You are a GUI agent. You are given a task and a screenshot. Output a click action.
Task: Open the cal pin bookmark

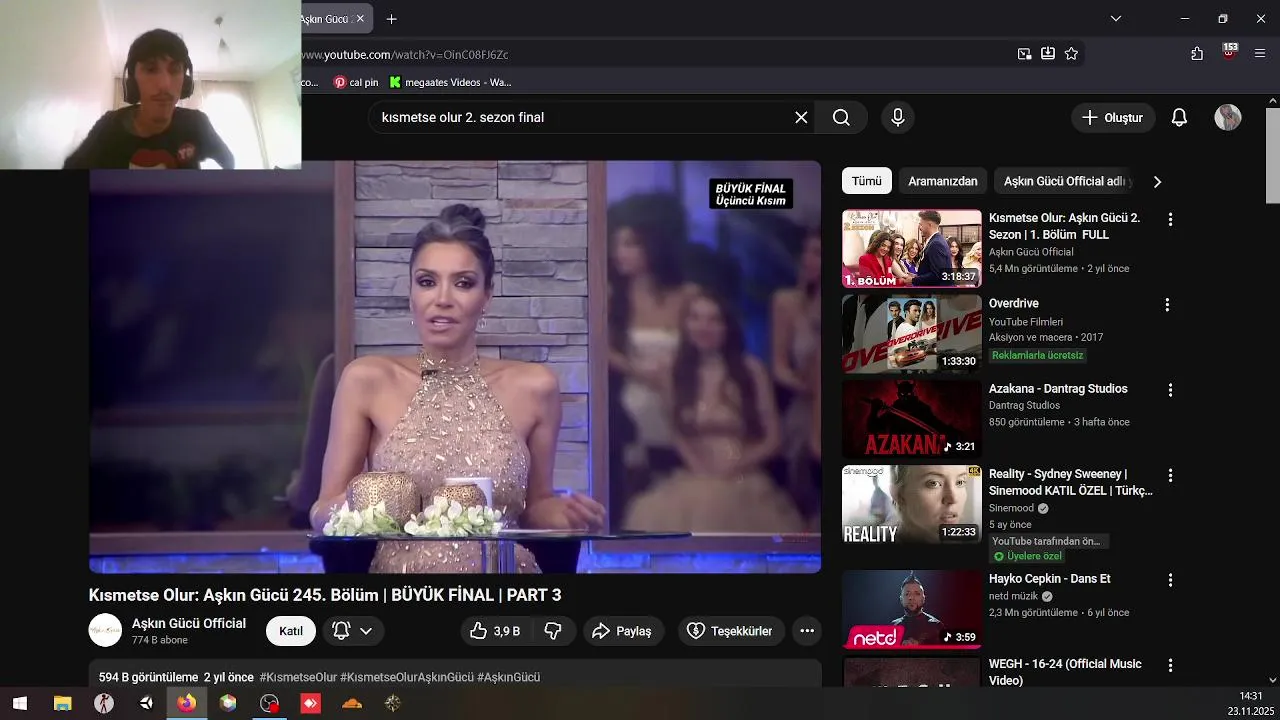356,82
